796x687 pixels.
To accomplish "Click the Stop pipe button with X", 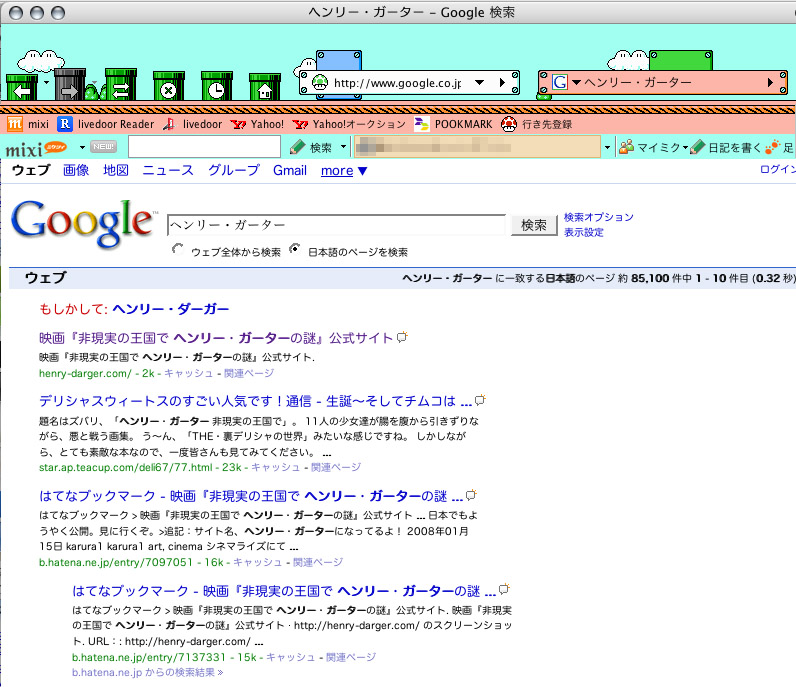I will click(169, 86).
